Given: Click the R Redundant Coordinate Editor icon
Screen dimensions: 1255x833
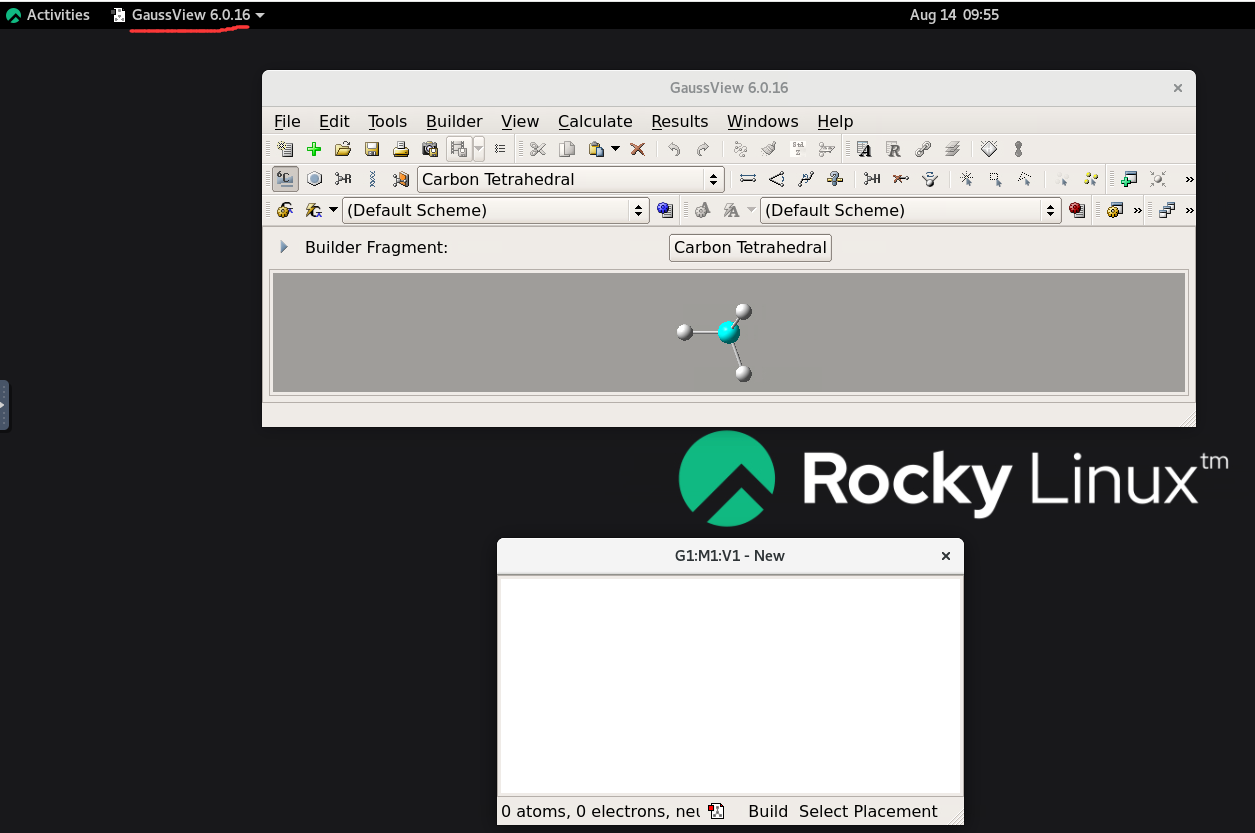Looking at the screenshot, I should pos(894,149).
